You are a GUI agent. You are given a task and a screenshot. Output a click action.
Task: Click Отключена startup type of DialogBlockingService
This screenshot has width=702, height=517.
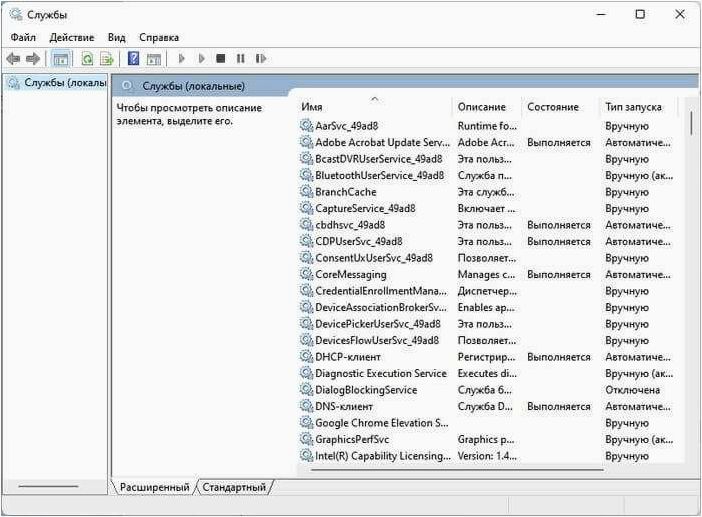coord(633,390)
